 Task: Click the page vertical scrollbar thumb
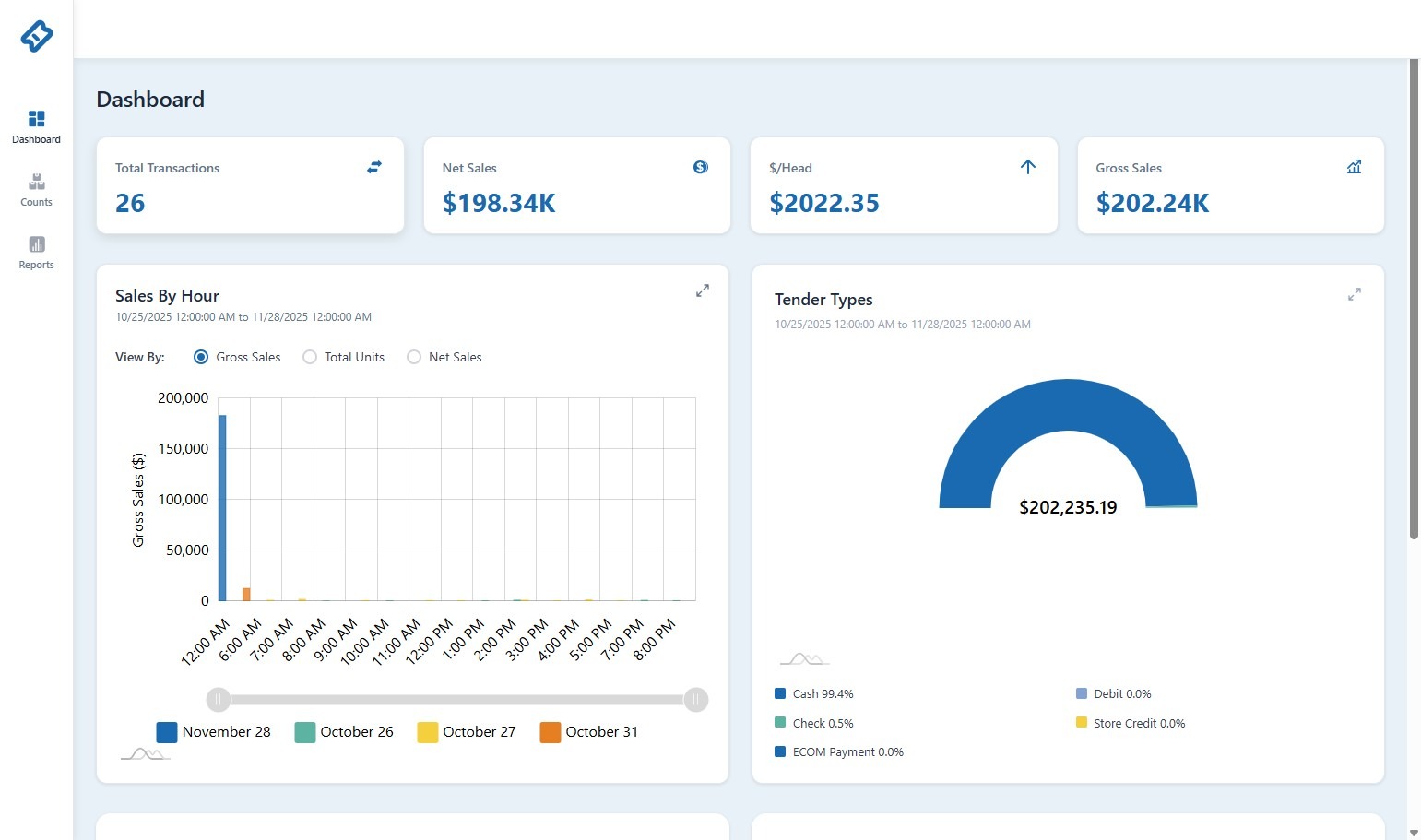[1415, 299]
